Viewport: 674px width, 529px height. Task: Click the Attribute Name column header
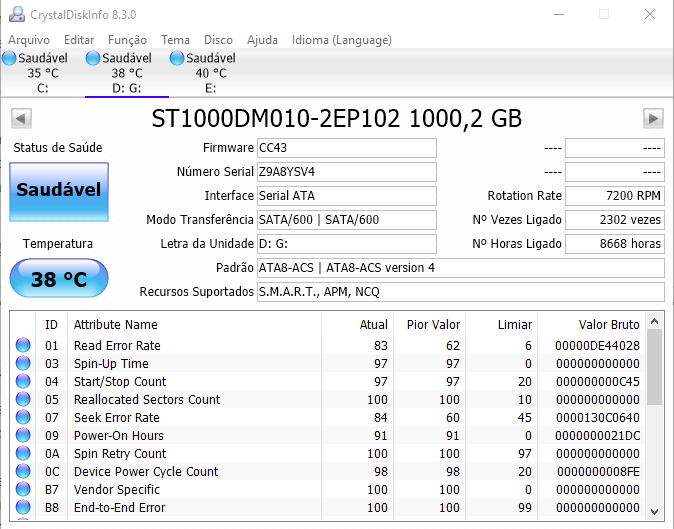tap(194, 324)
